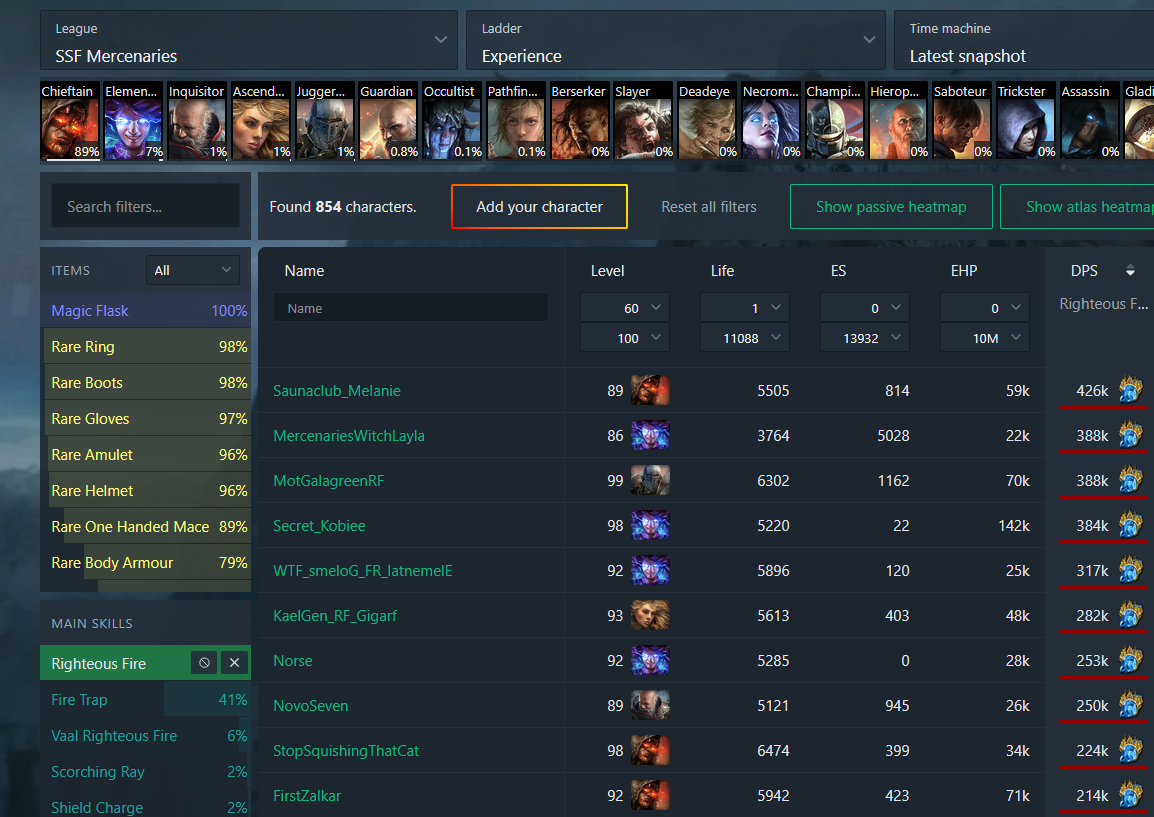Sort table by ES column header
Image resolution: width=1154 pixels, height=817 pixels.
click(x=838, y=271)
